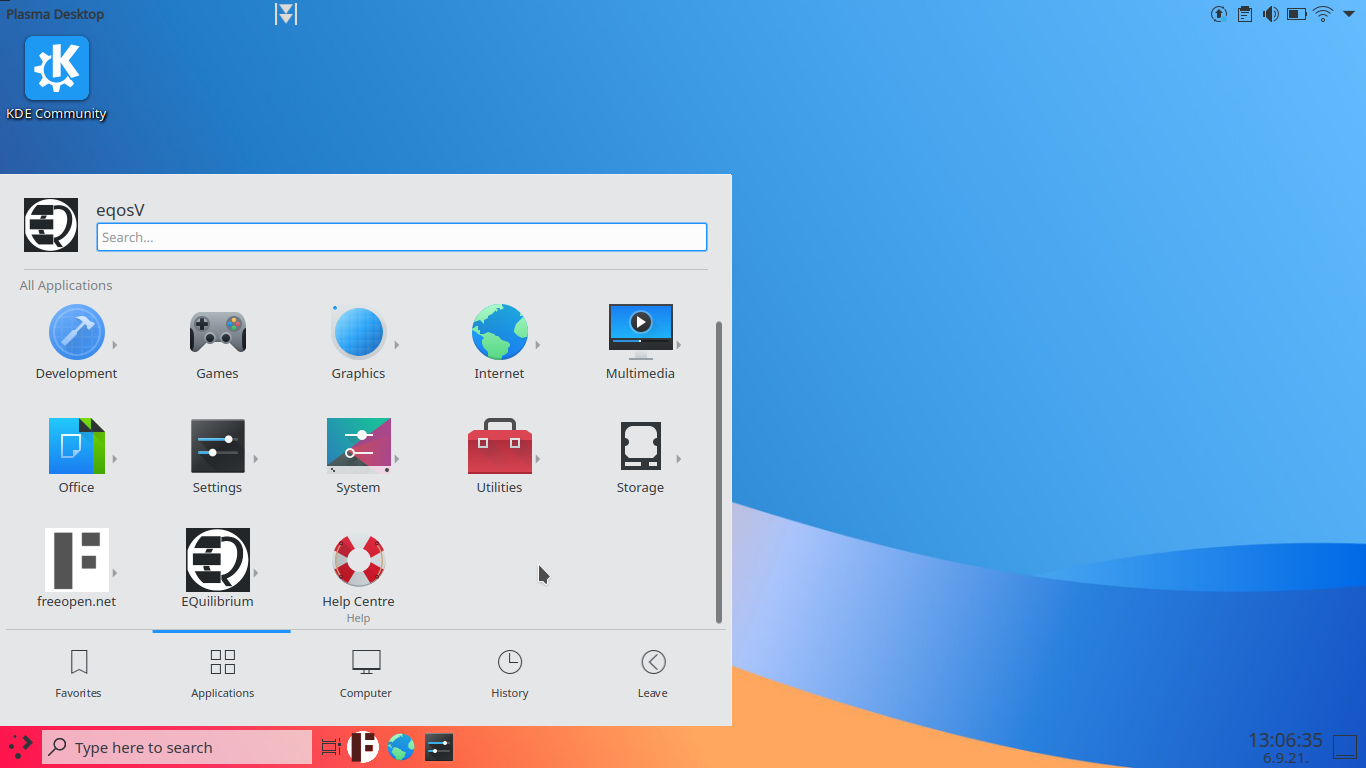Viewport: 1366px width, 768px height.
Task: Open the Development category
Action: pos(77,344)
